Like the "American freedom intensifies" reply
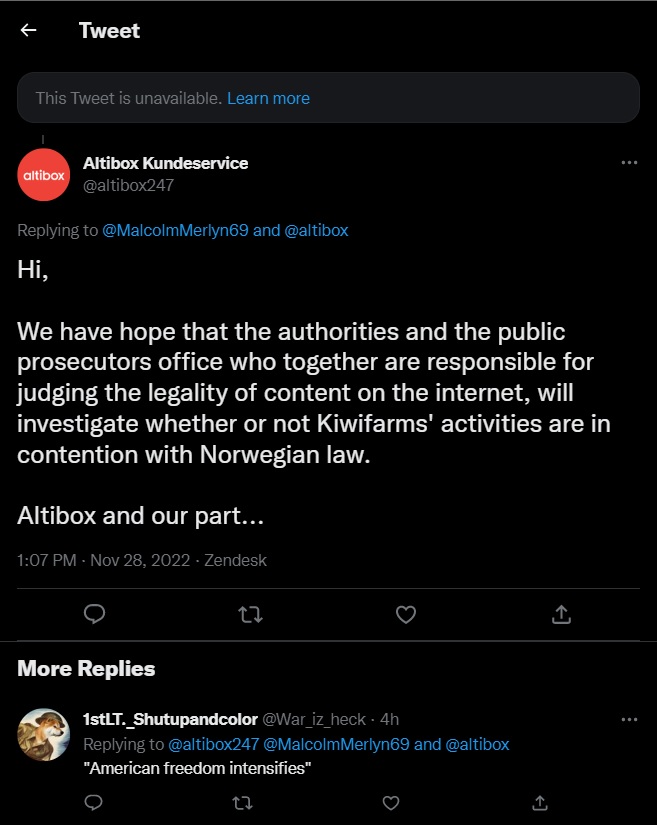This screenshot has height=825, width=657. [391, 802]
